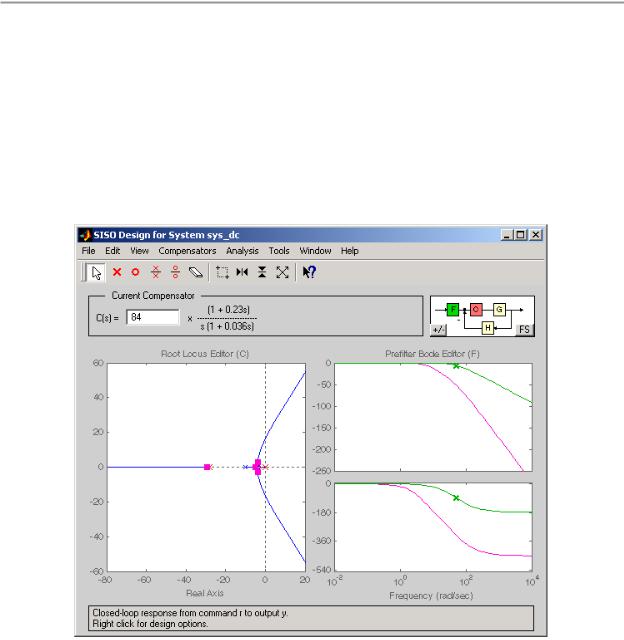The image size is (624, 640).
Task: Click the Real Axis label
Action: [x=205, y=593]
